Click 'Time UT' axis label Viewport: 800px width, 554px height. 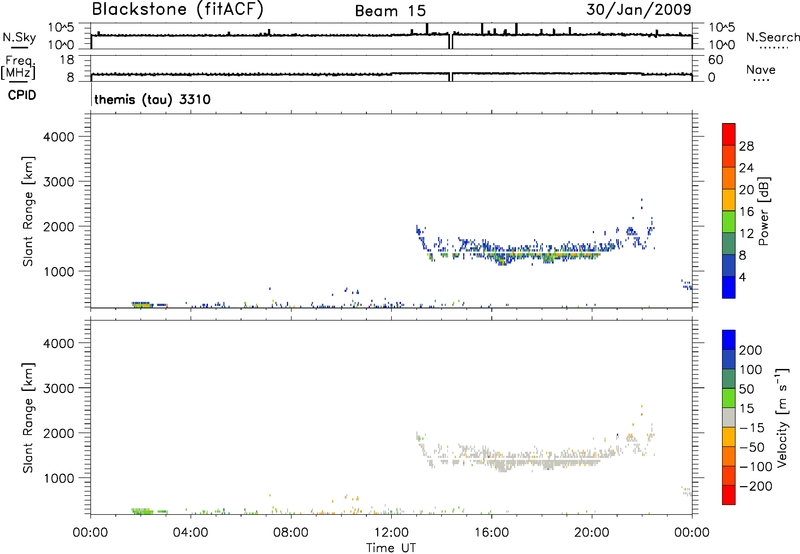391,548
